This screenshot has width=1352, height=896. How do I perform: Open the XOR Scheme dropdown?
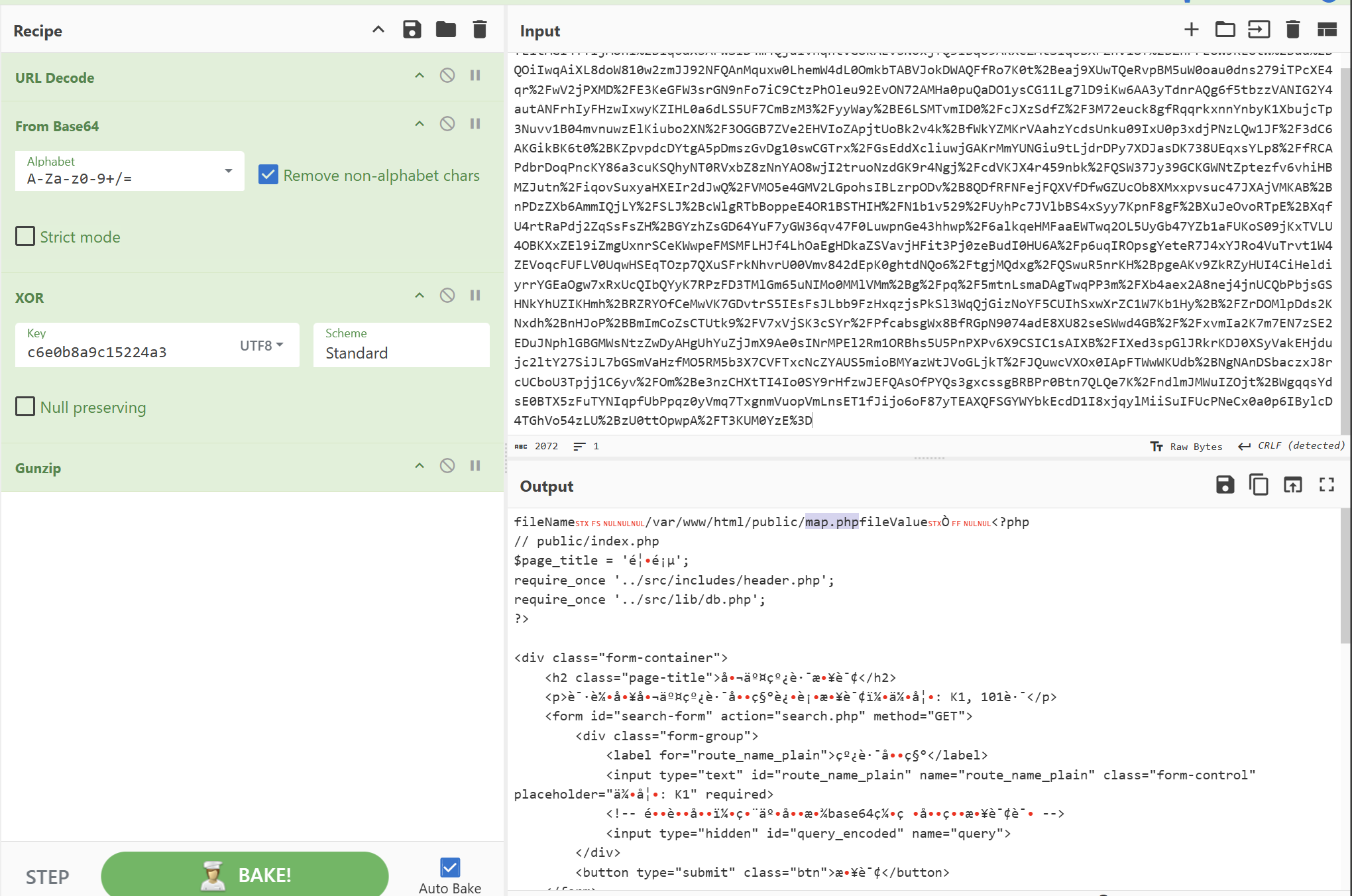[402, 345]
